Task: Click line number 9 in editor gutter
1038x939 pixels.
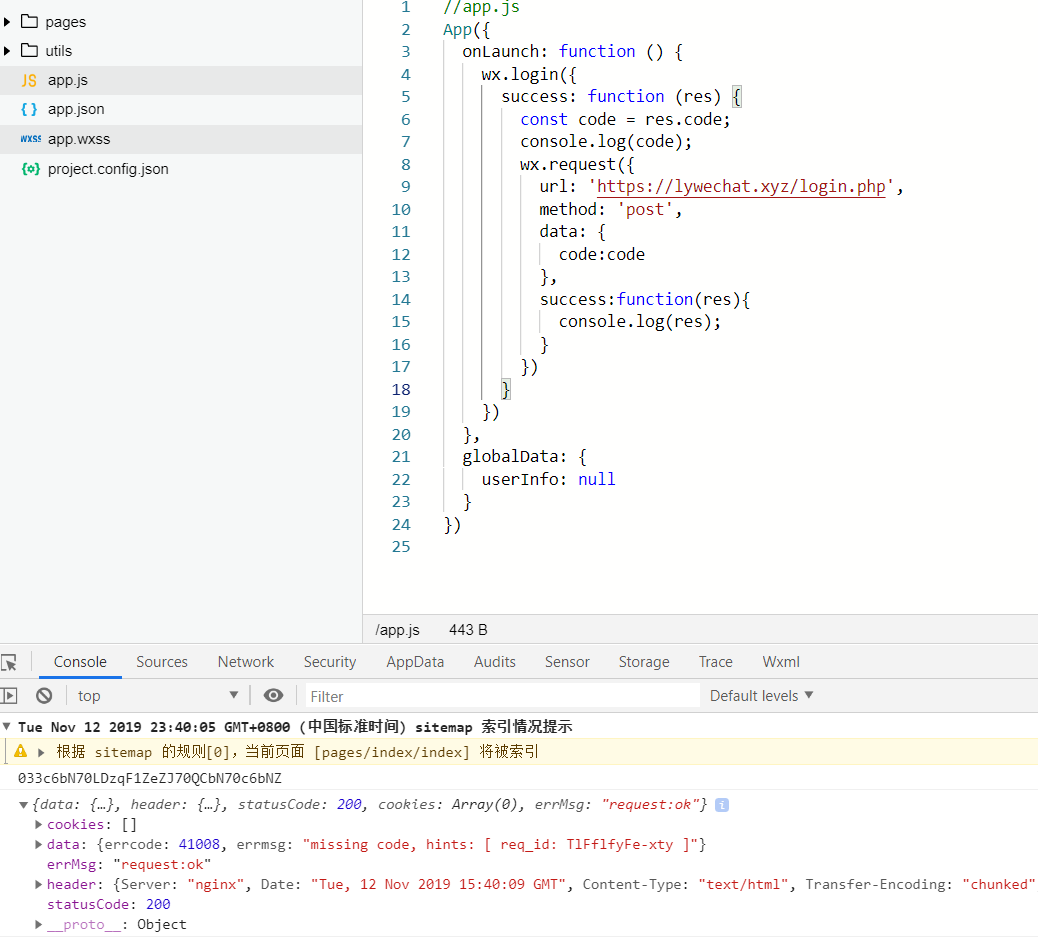Action: [405, 187]
